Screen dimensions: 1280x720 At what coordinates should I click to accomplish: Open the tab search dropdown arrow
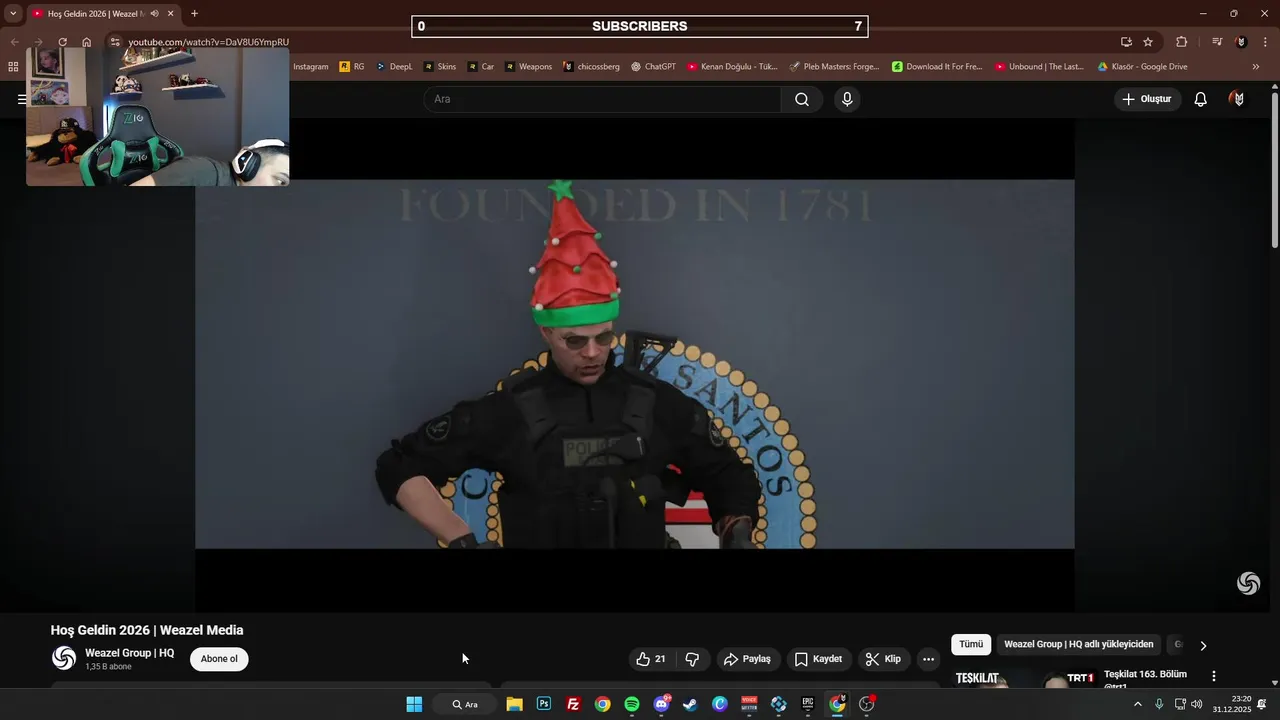tap(13, 13)
